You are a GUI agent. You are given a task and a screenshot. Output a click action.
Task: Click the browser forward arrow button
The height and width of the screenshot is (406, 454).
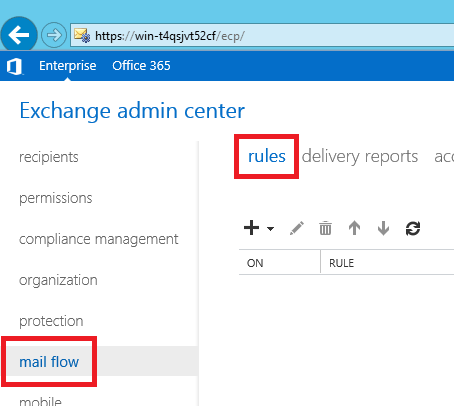[x=54, y=35]
